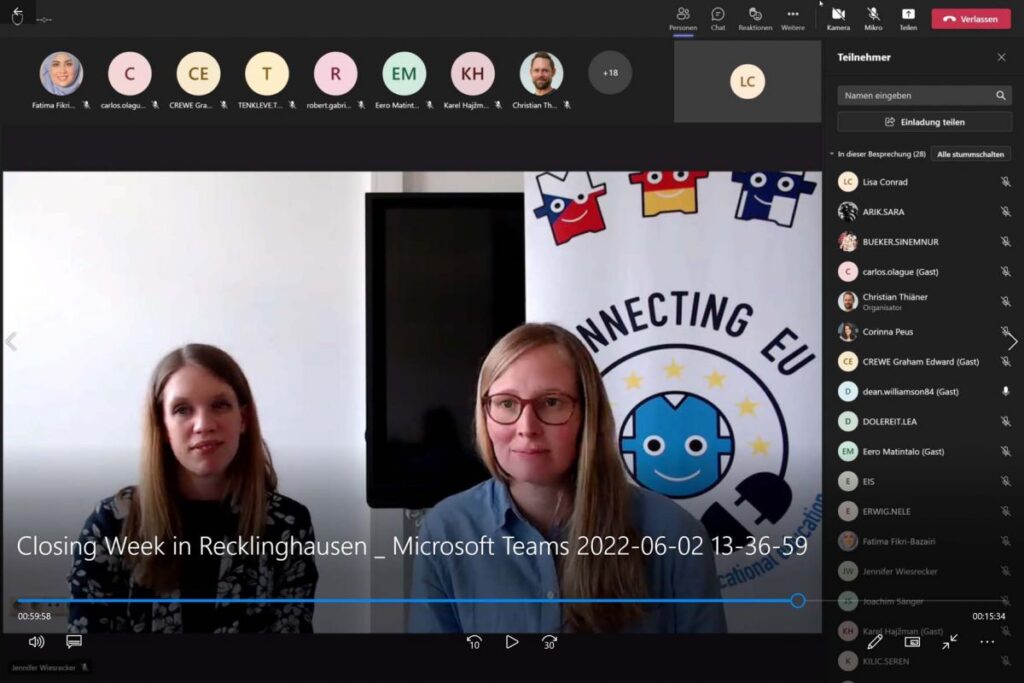Click the mic icon next to ARIK.SARA

point(1005,212)
